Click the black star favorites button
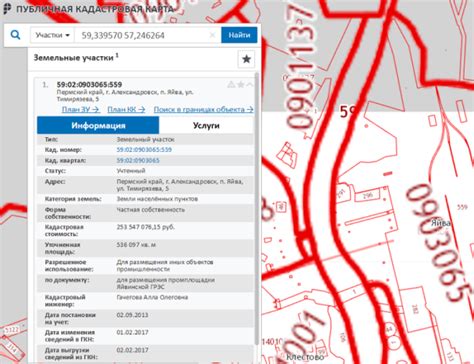Viewport: 474px width, 364px height. point(246,59)
